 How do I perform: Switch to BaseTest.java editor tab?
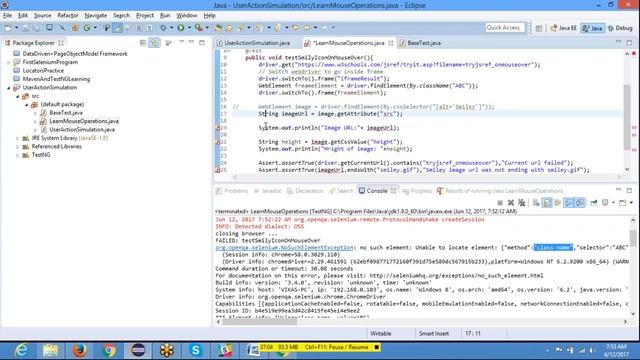(x=420, y=43)
